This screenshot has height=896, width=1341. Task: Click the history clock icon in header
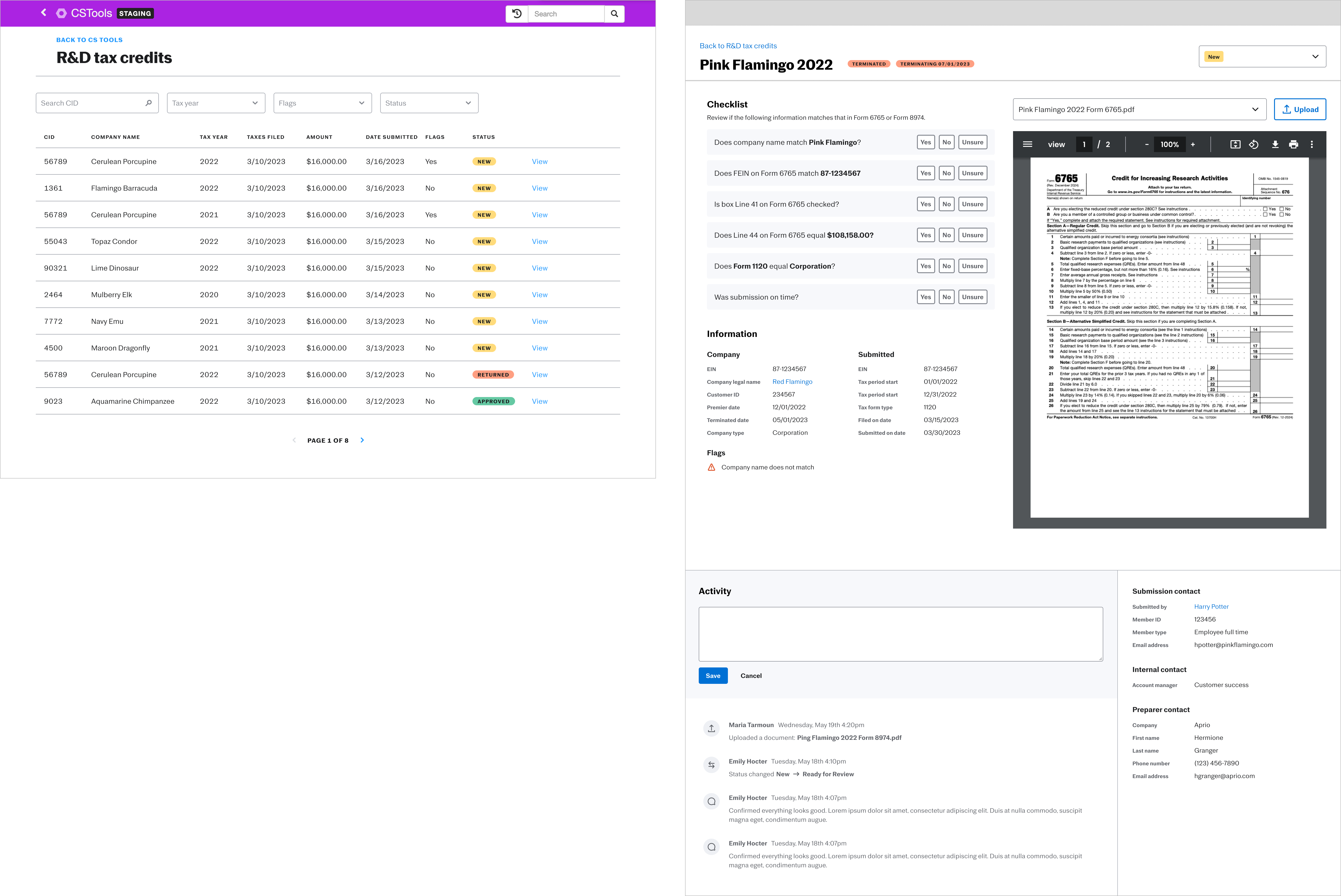click(517, 14)
